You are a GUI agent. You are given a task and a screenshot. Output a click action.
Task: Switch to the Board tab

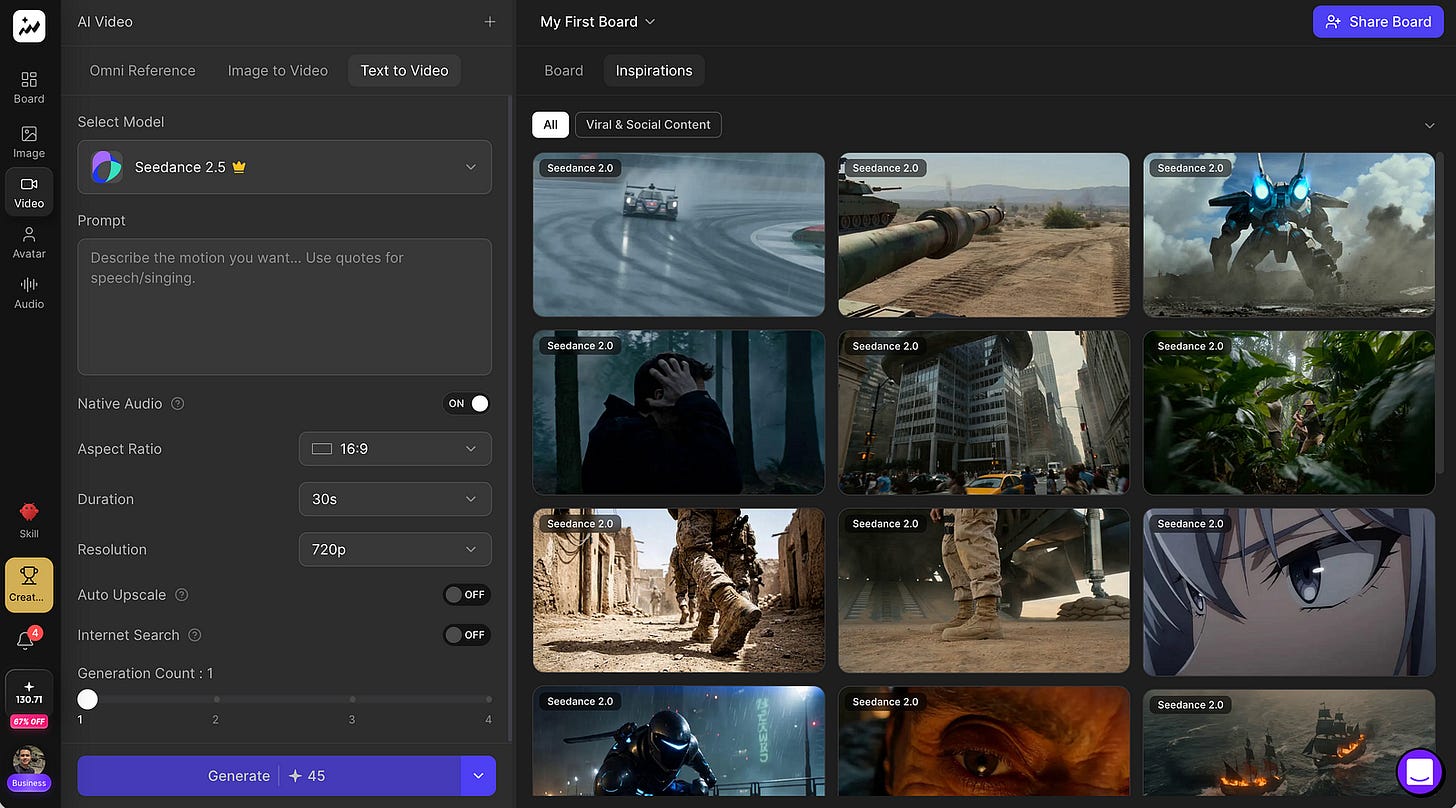tap(564, 70)
